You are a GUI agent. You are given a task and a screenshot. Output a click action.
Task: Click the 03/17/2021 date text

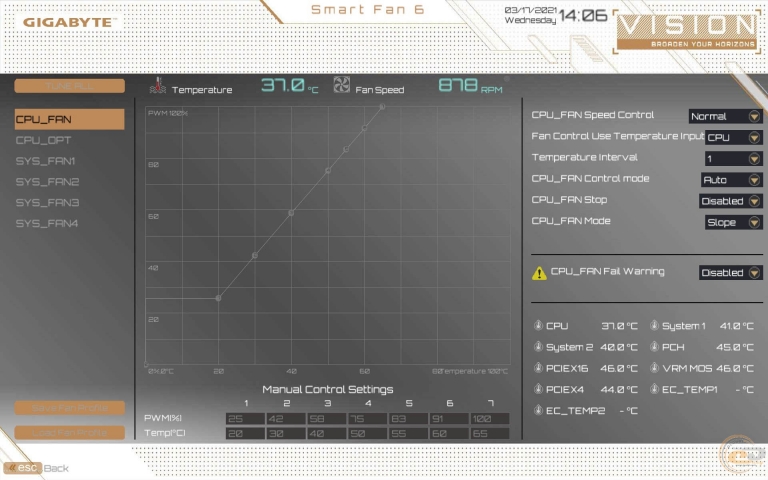(530, 10)
